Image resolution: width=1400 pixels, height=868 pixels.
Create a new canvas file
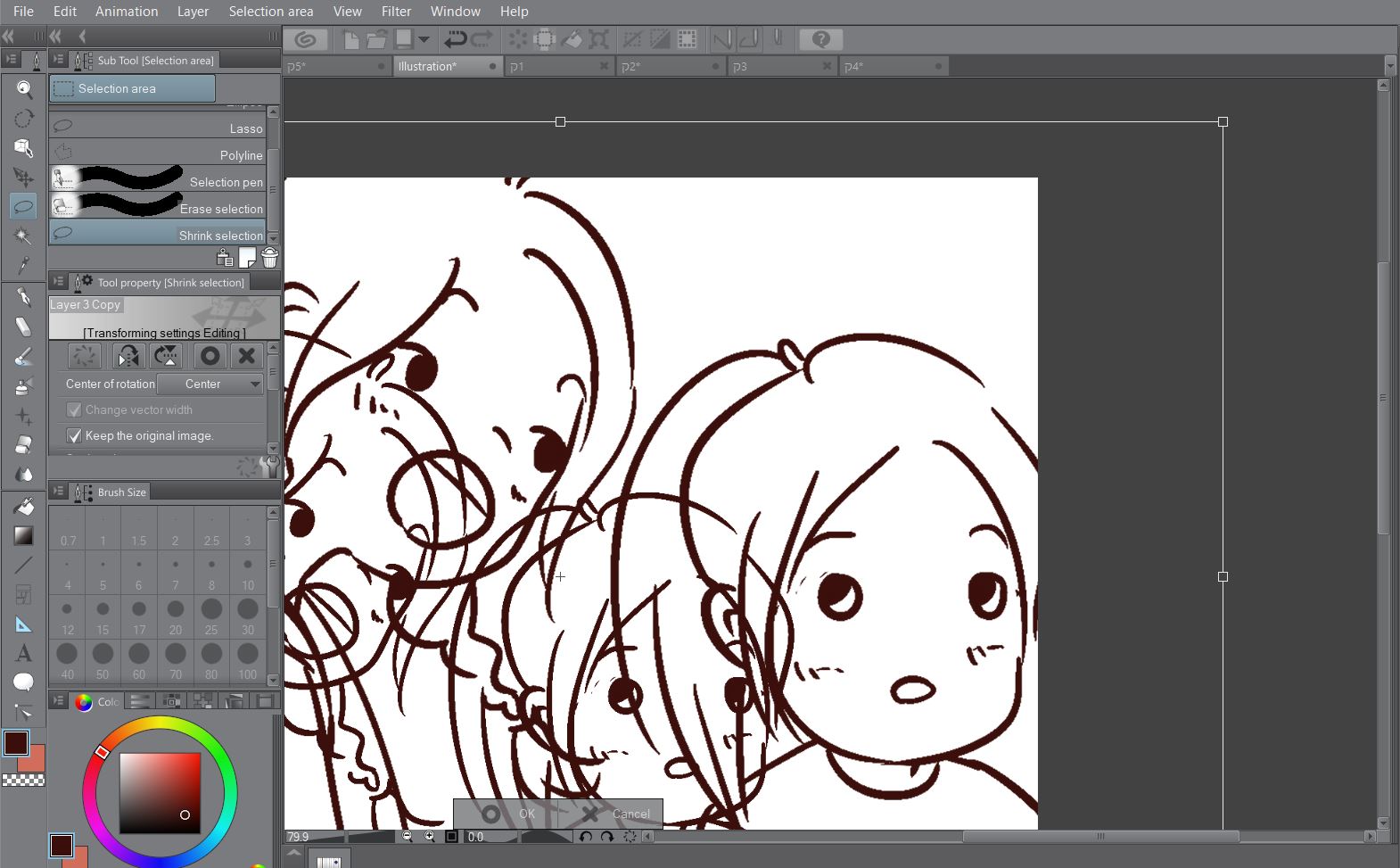(351, 39)
